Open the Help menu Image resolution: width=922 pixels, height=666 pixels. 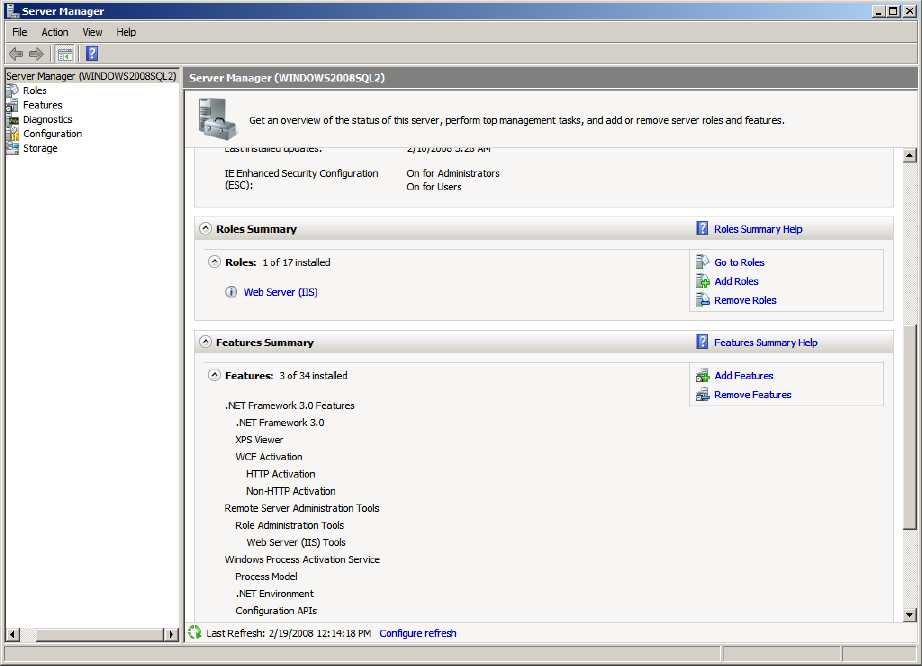click(x=126, y=32)
